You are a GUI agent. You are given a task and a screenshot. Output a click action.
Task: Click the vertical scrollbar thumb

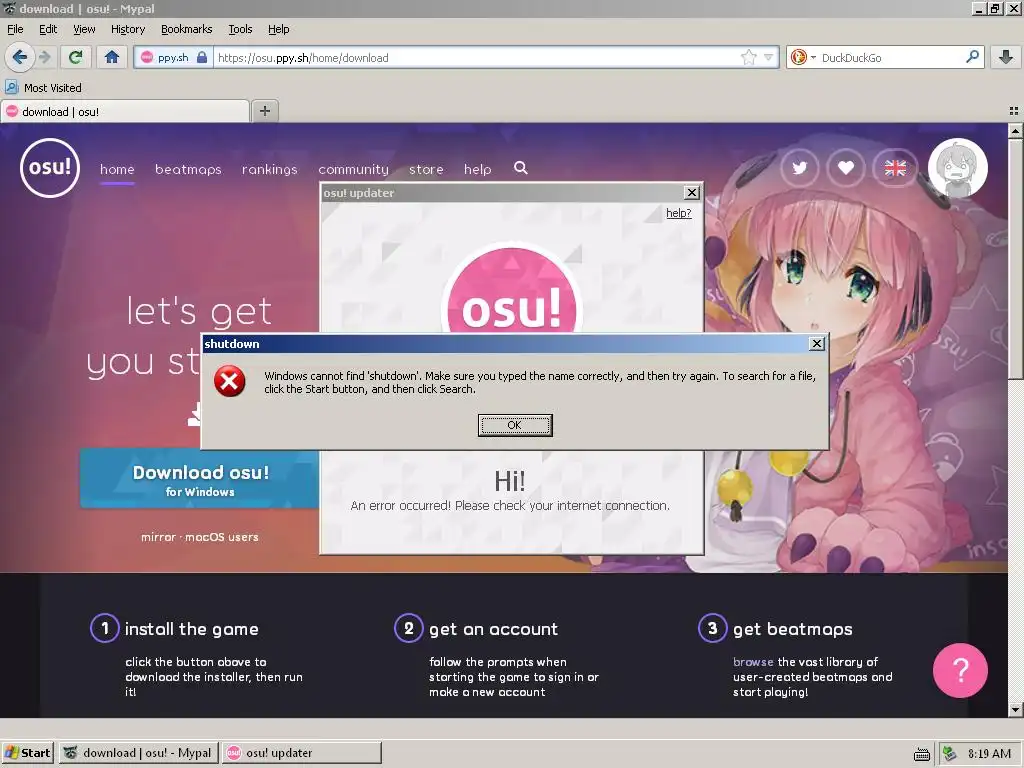(1015, 258)
